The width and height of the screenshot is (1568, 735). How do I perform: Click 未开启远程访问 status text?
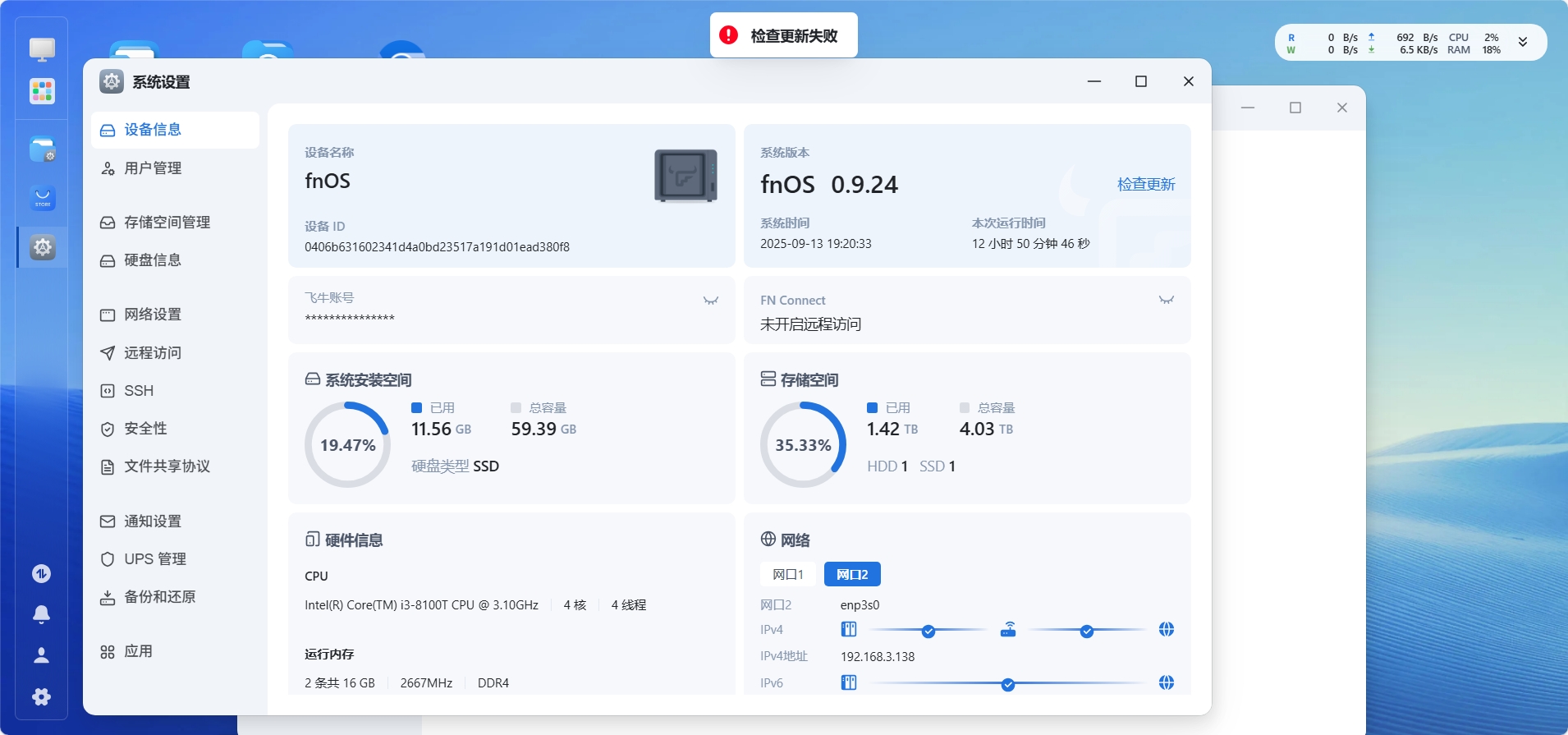point(810,324)
